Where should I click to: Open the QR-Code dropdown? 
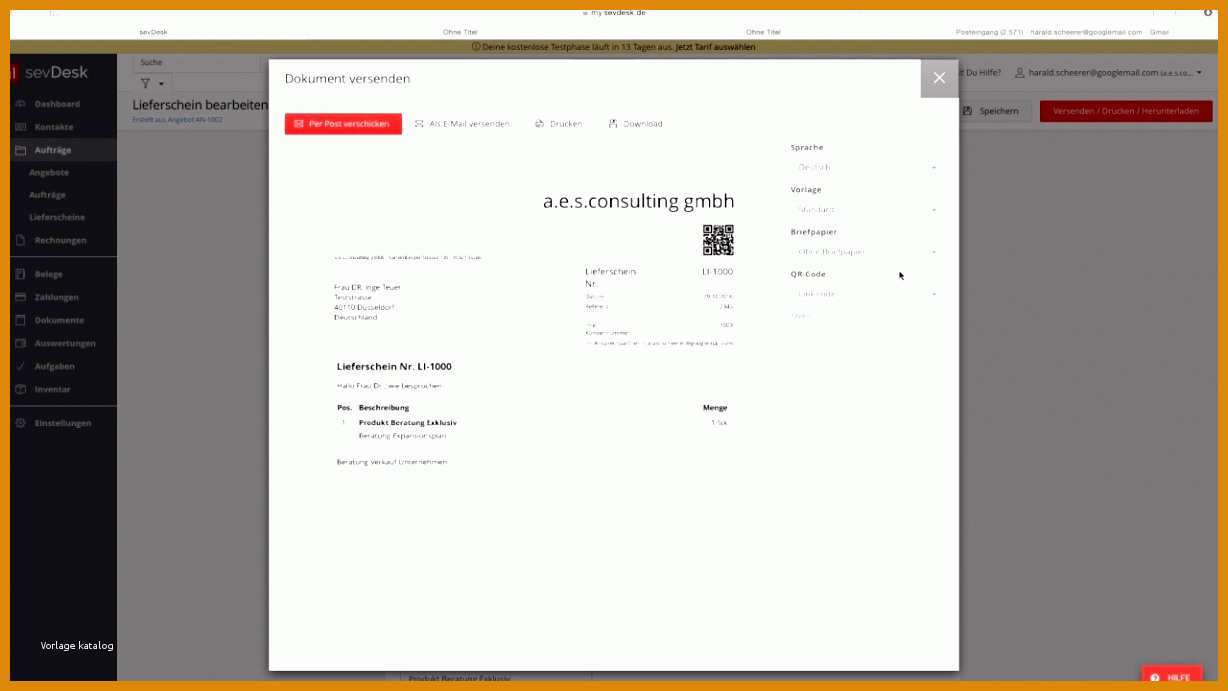click(865, 294)
